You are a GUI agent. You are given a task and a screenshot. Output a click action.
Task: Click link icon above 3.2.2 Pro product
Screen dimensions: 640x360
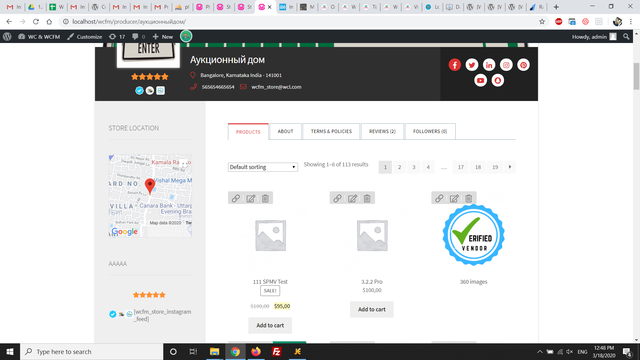coord(338,198)
